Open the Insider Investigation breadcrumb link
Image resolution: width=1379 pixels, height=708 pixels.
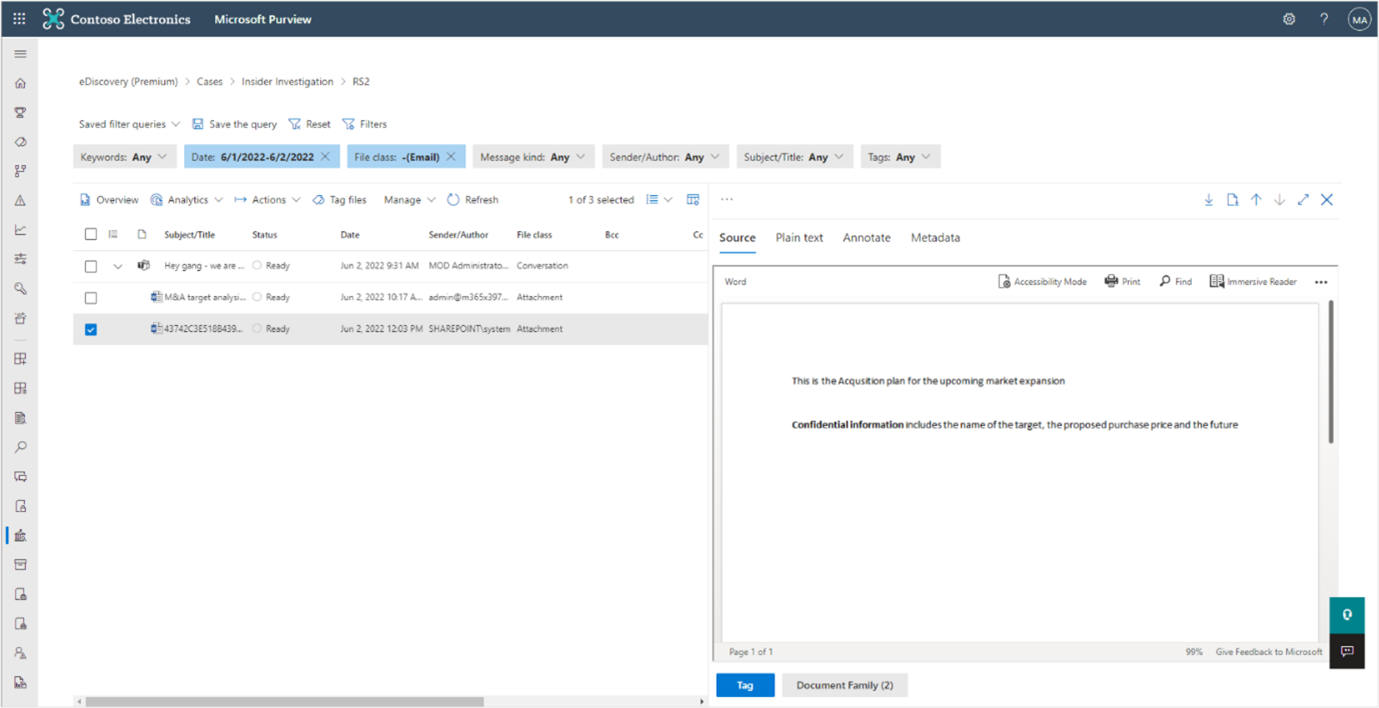(x=287, y=82)
